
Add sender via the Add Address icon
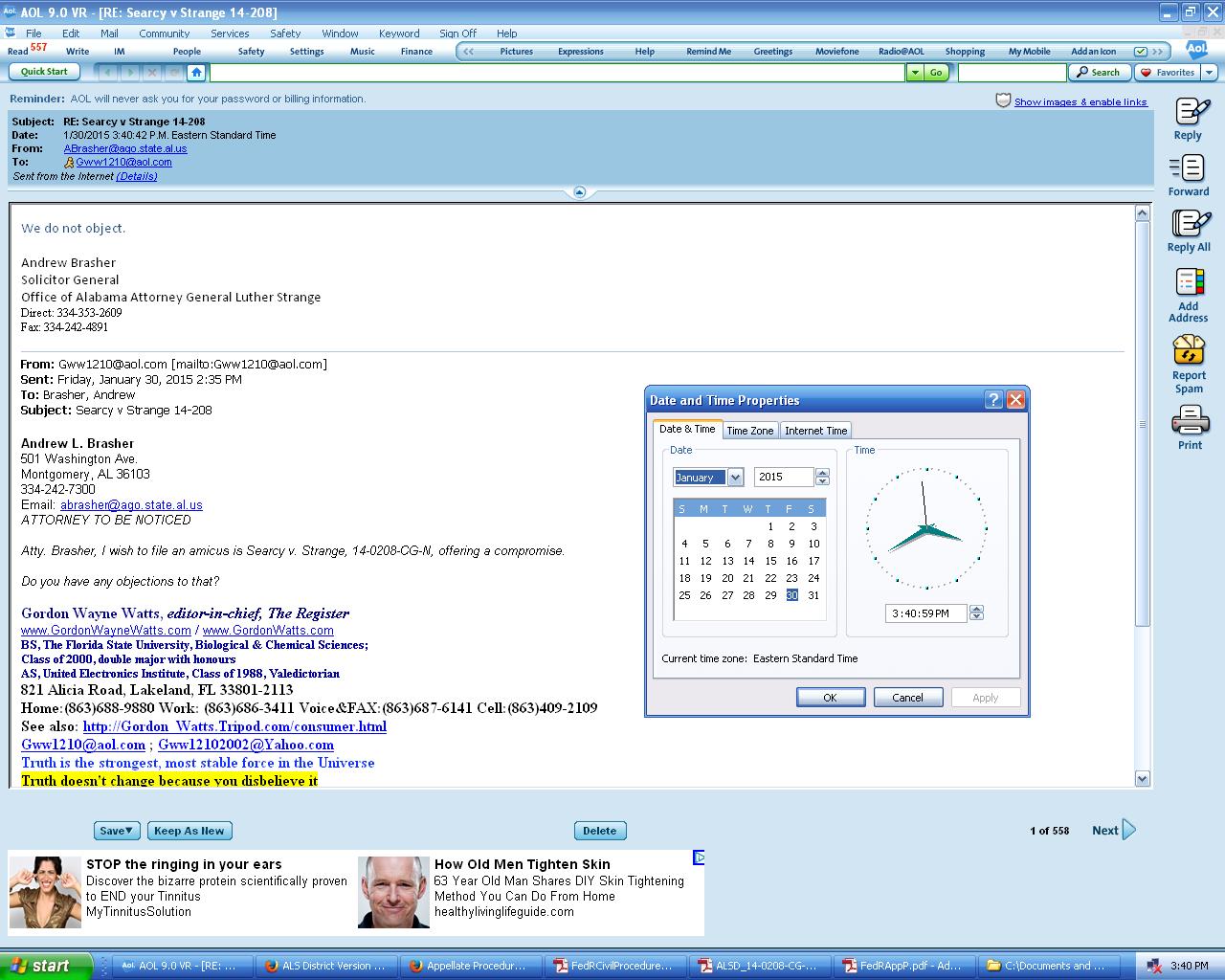[x=1189, y=282]
